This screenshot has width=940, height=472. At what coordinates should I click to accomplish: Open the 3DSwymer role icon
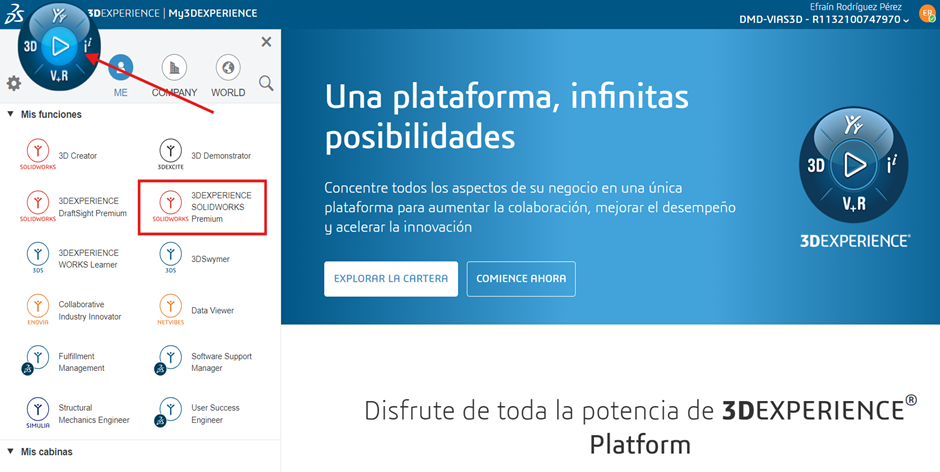click(x=170, y=257)
